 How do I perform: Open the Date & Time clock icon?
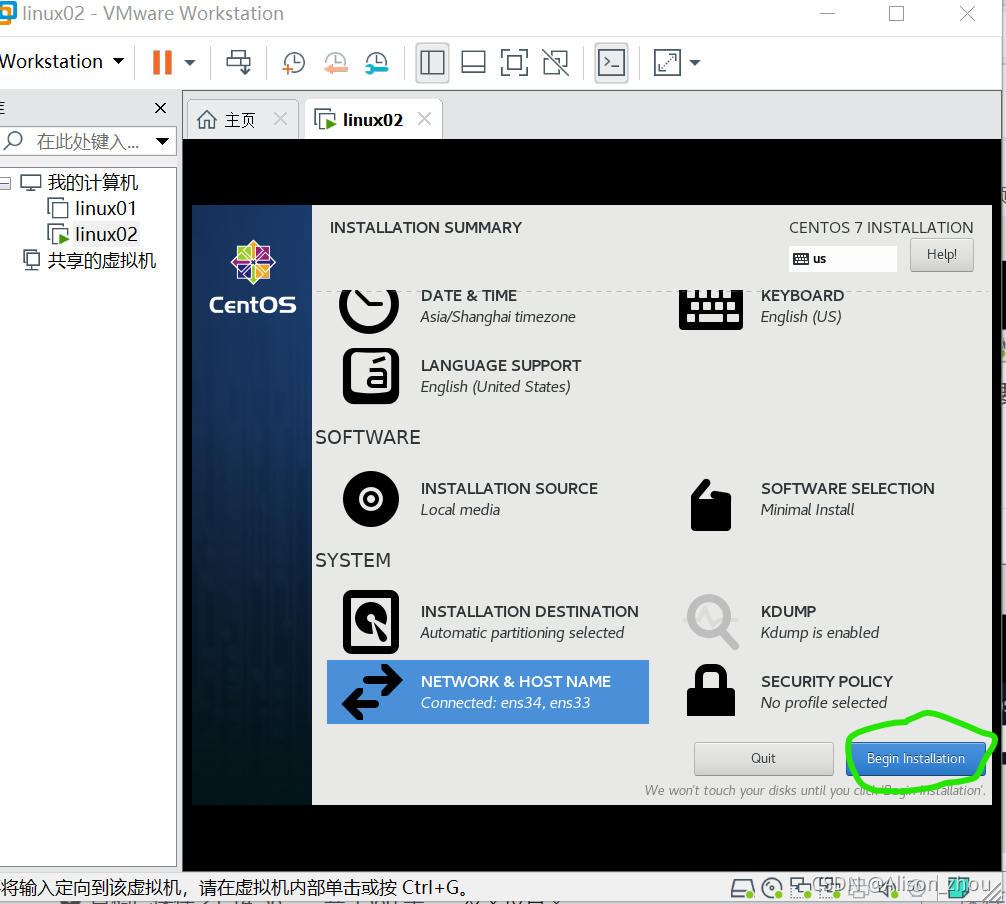click(x=369, y=310)
